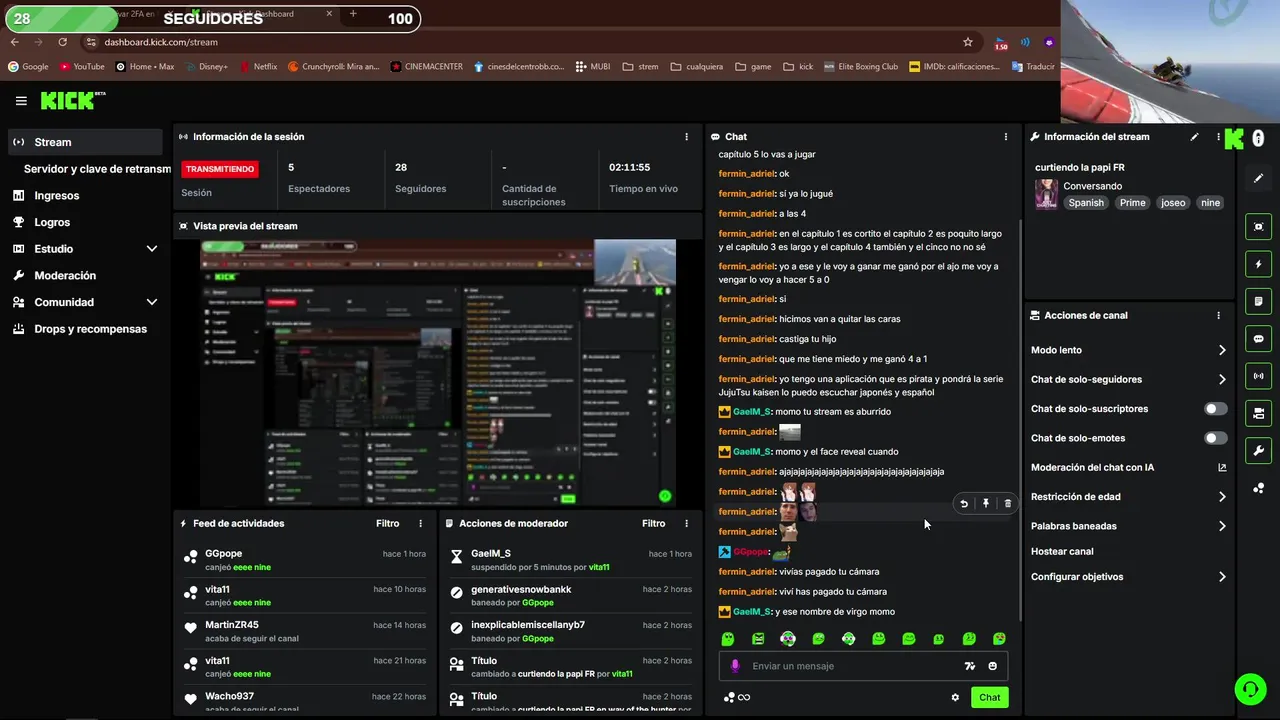Image resolution: width=1280 pixels, height=720 pixels.
Task: Click the microphone icon in message box
Action: pos(735,666)
